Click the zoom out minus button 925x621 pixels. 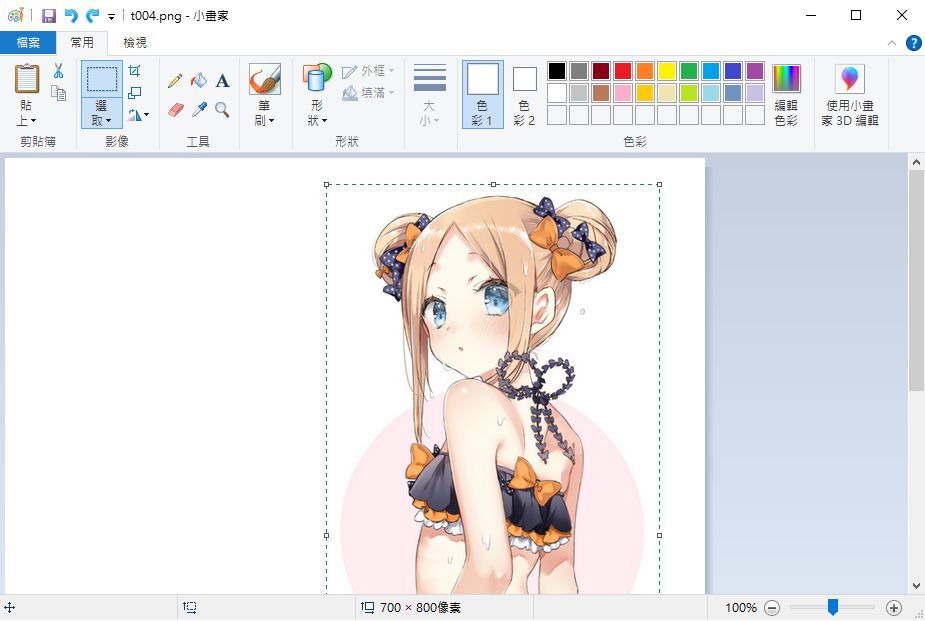772,607
